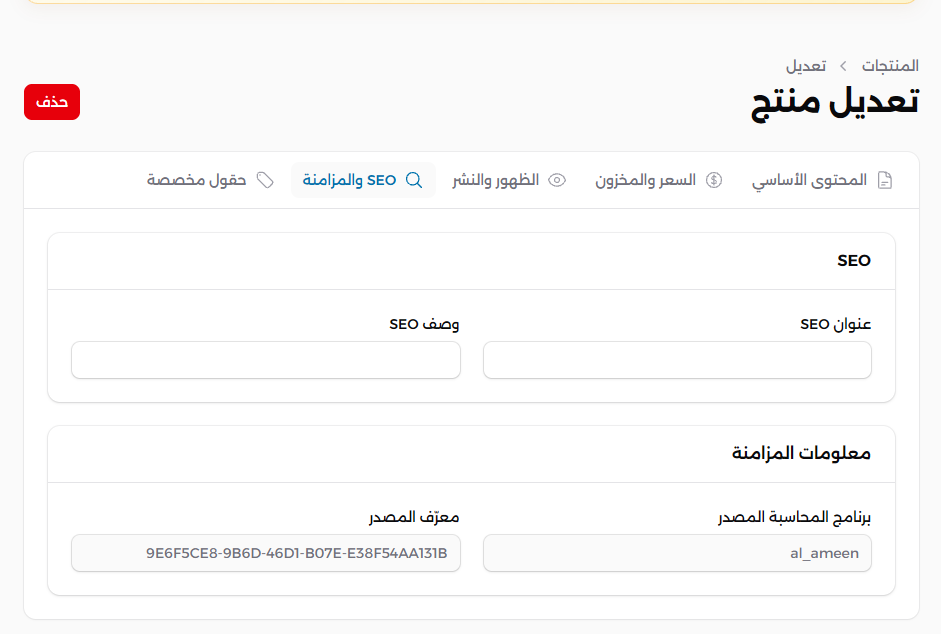Image resolution: width=941 pixels, height=634 pixels.
Task: Click the red حذف delete button
Action: 52,102
